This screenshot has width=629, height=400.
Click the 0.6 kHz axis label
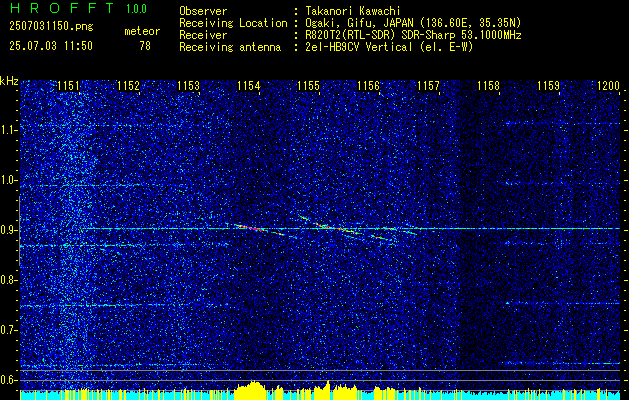click(9, 380)
